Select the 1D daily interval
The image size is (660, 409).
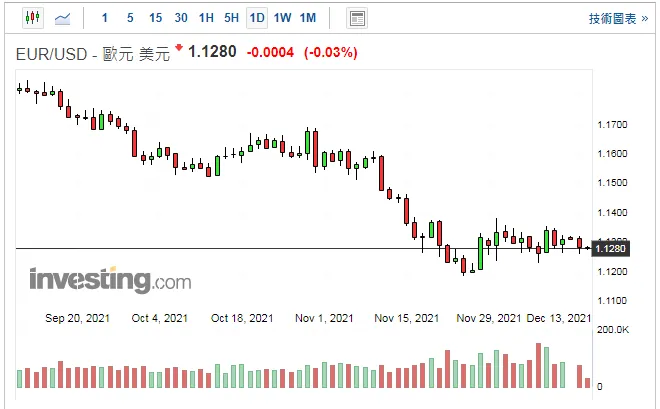tap(257, 18)
